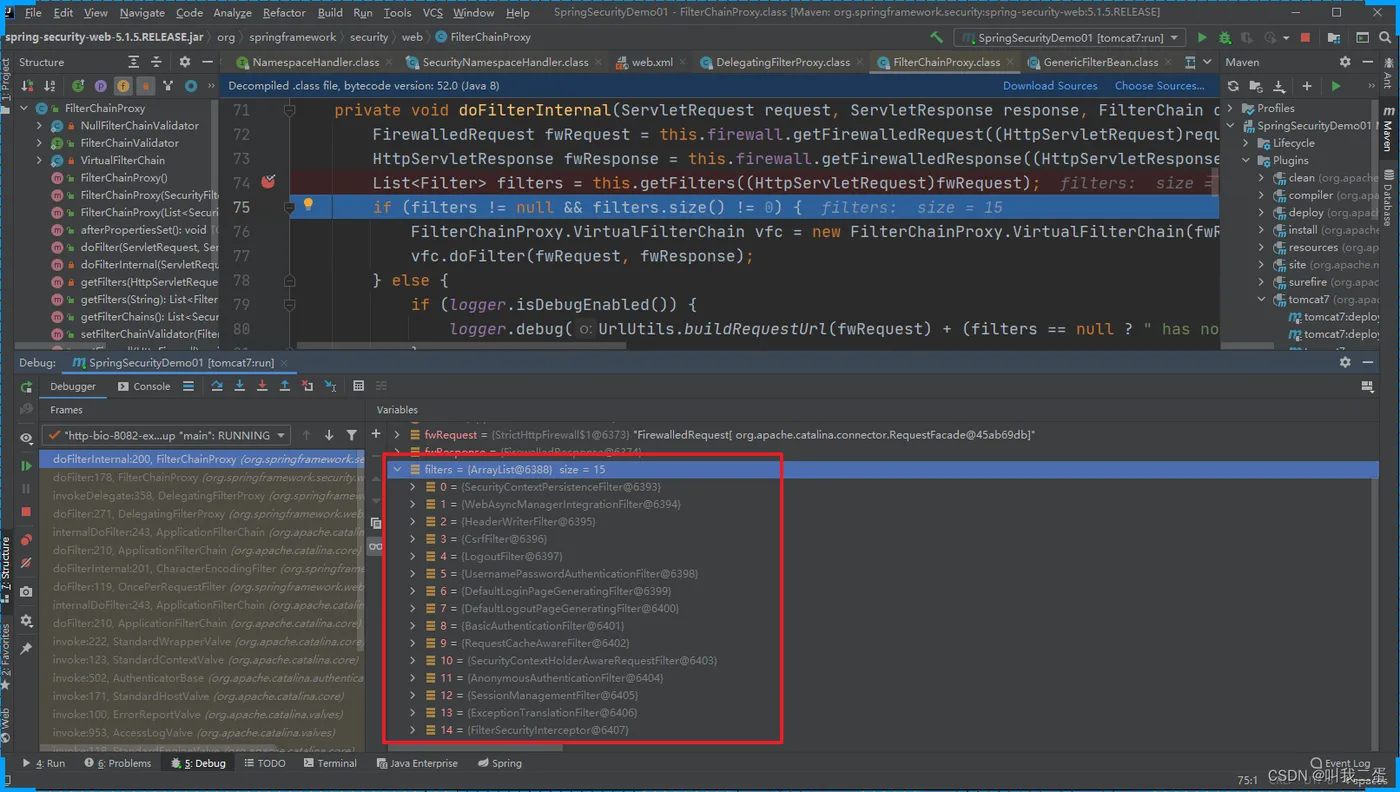Select doFilter:178 FilterChainProxy frame
1400x792 pixels.
(x=202, y=478)
